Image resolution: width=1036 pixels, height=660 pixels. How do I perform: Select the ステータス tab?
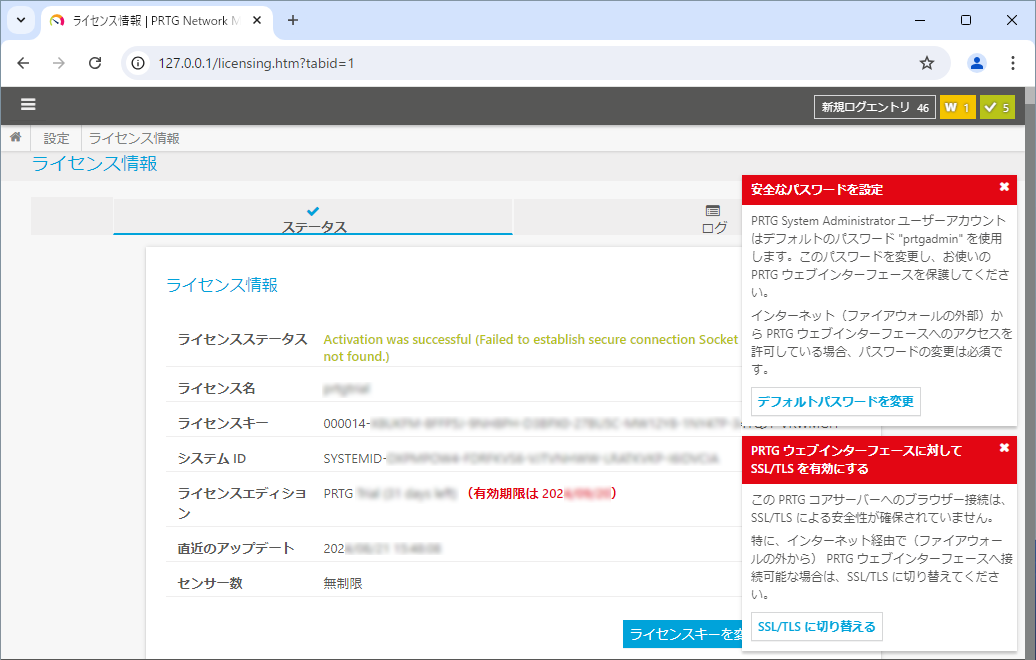tap(313, 217)
